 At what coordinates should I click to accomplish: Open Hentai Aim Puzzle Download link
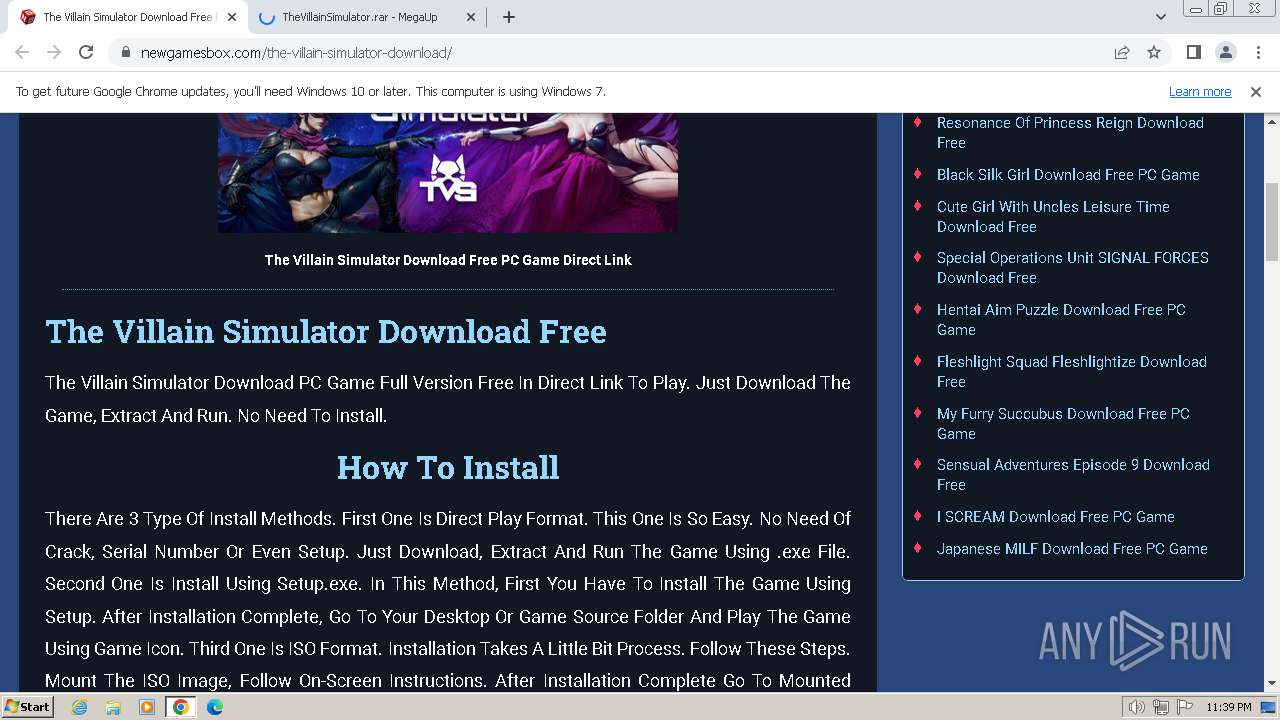1061,320
